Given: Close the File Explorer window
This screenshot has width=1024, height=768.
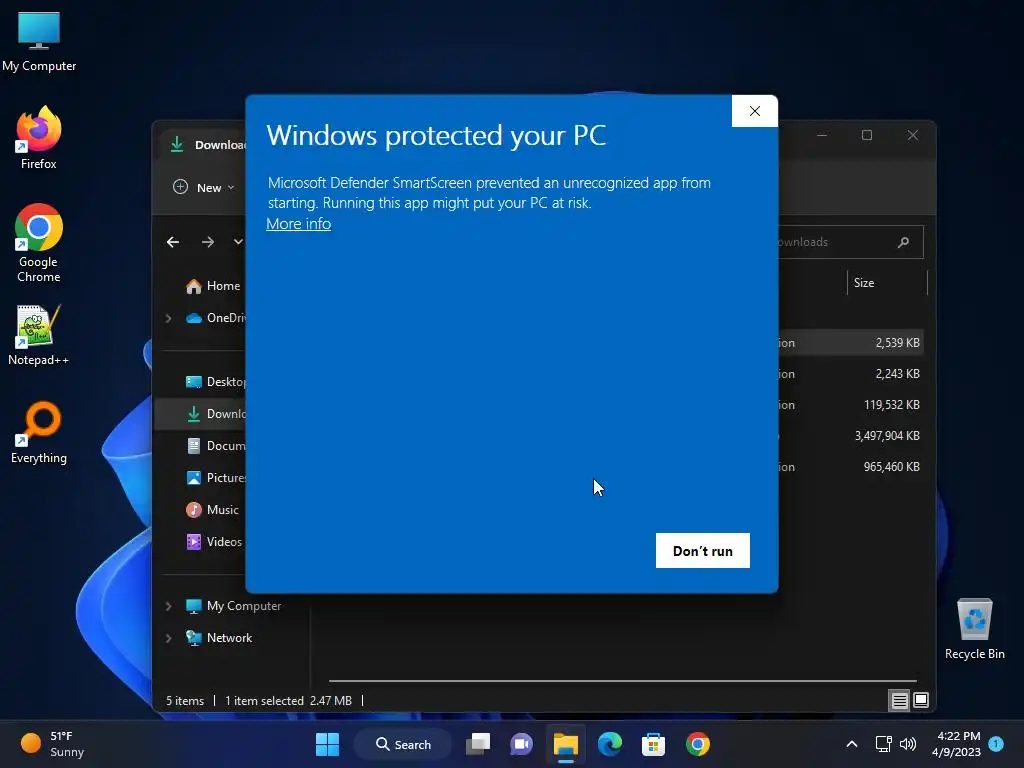Looking at the screenshot, I should 913,135.
